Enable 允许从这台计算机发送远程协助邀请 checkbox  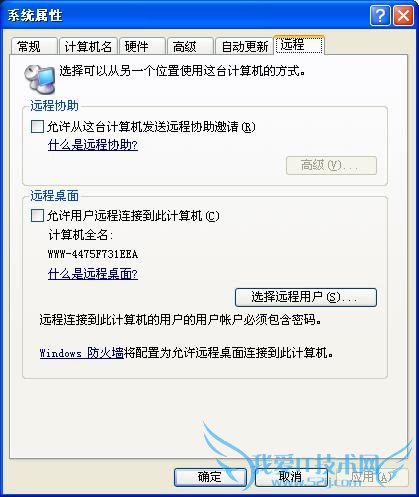pyautogui.click(x=37, y=127)
